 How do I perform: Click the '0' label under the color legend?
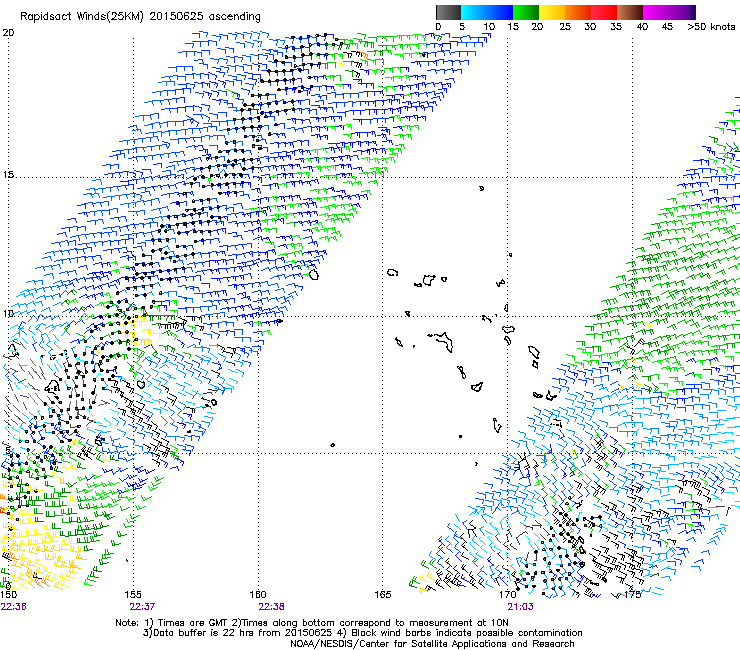tap(438, 27)
